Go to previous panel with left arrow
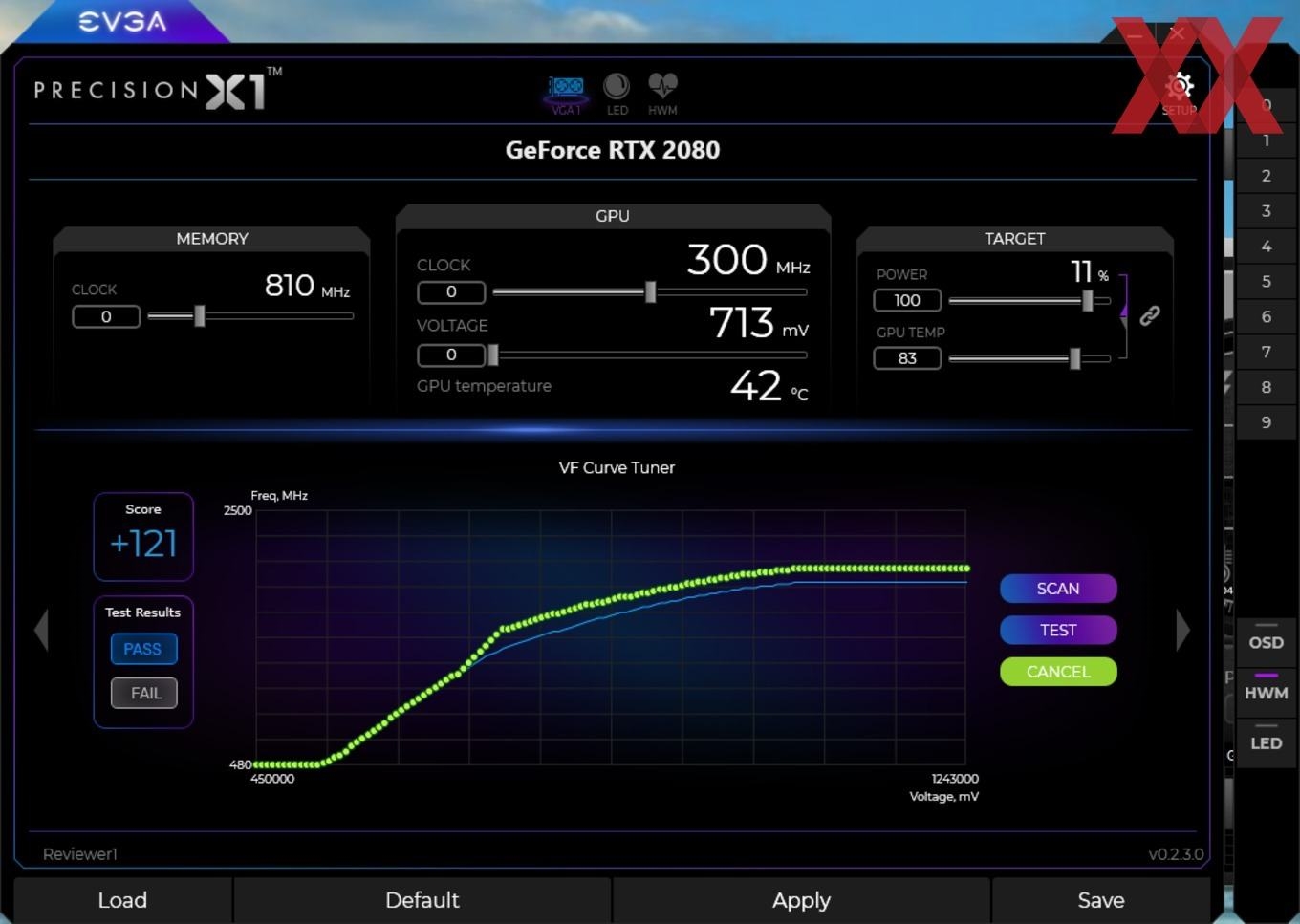The image size is (1300, 924). pos(41,631)
